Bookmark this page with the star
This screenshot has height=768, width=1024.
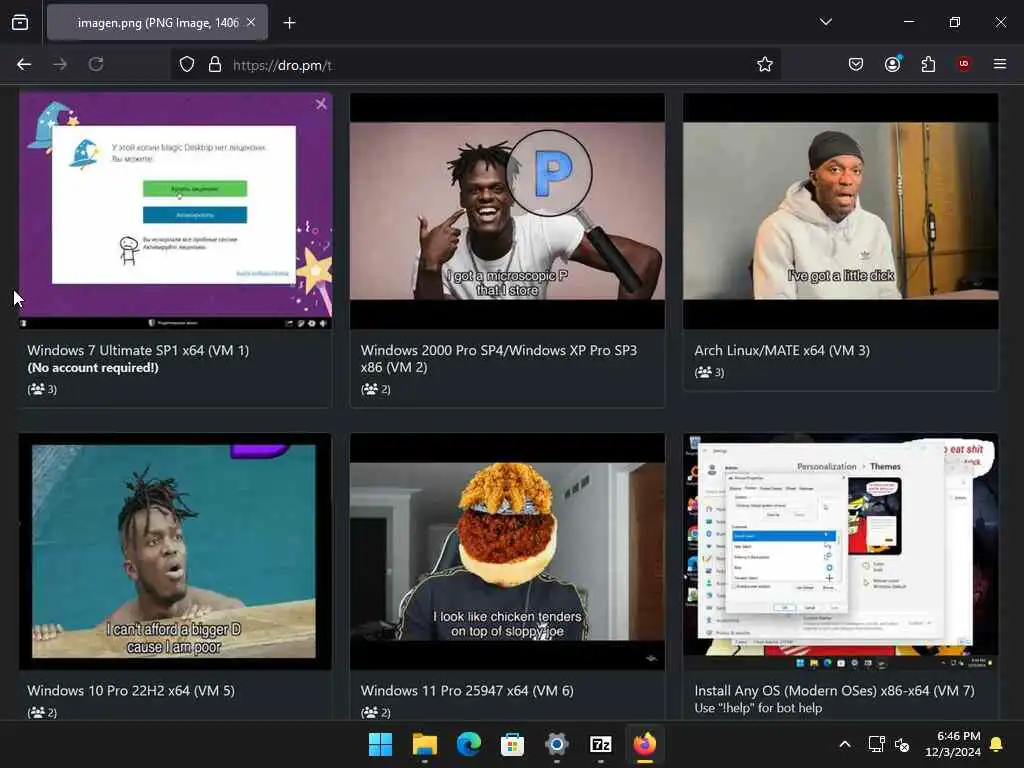765,64
